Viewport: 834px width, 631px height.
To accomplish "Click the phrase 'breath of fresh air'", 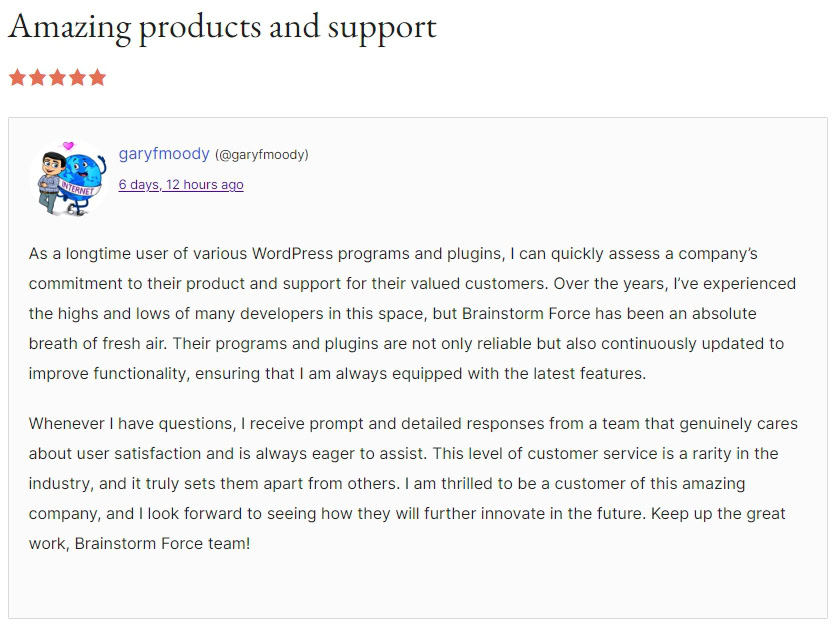I will coord(98,344).
